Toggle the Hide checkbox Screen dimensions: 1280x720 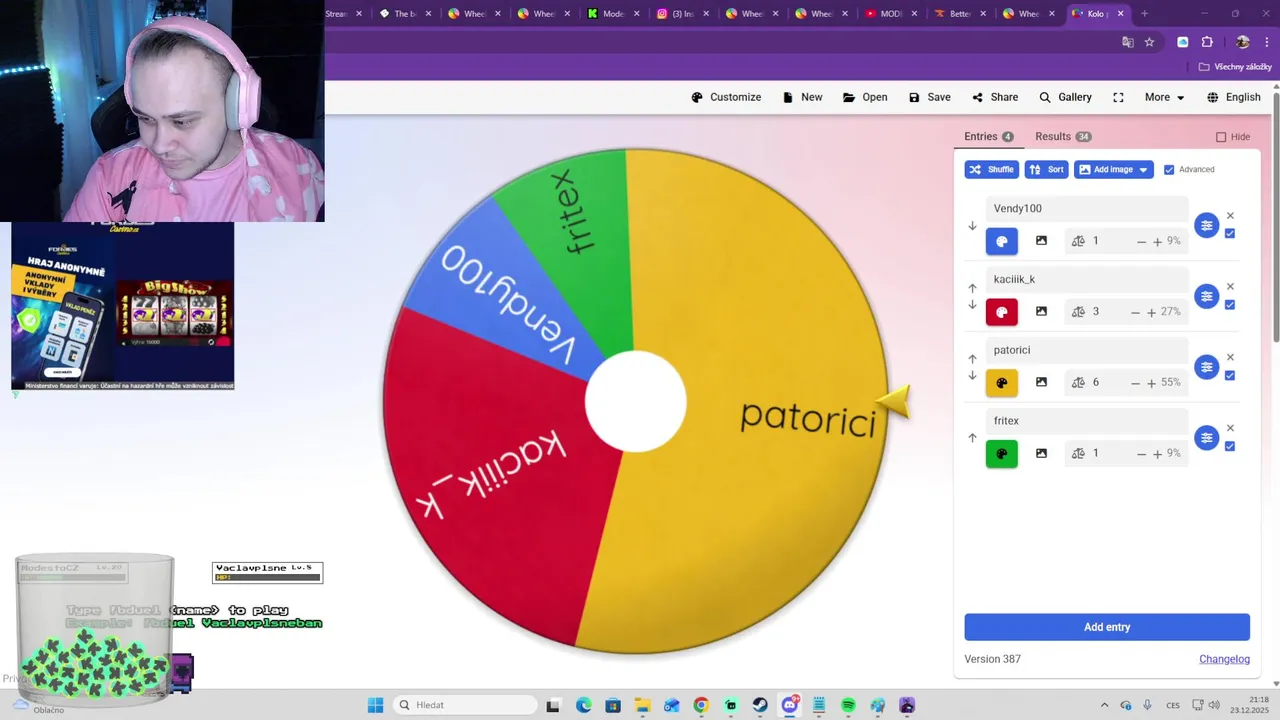pos(1221,137)
